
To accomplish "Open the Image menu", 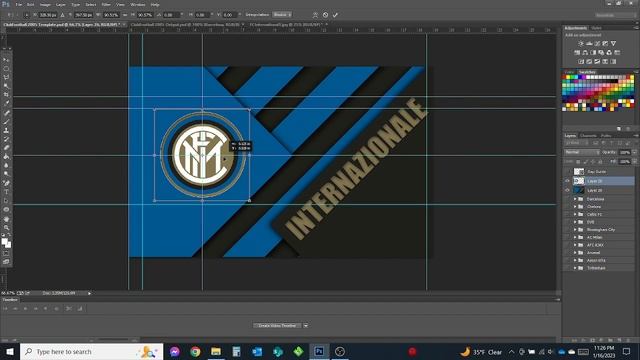I will coord(45,4).
